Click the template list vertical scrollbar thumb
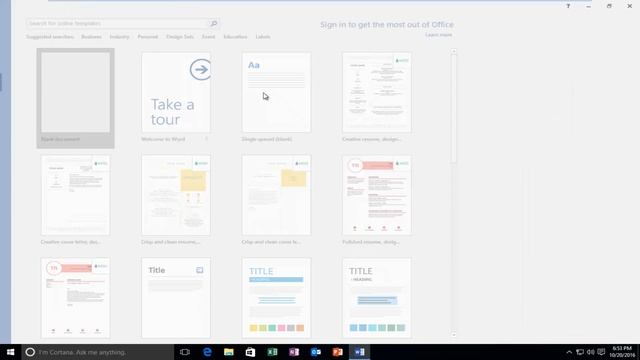 (453, 109)
